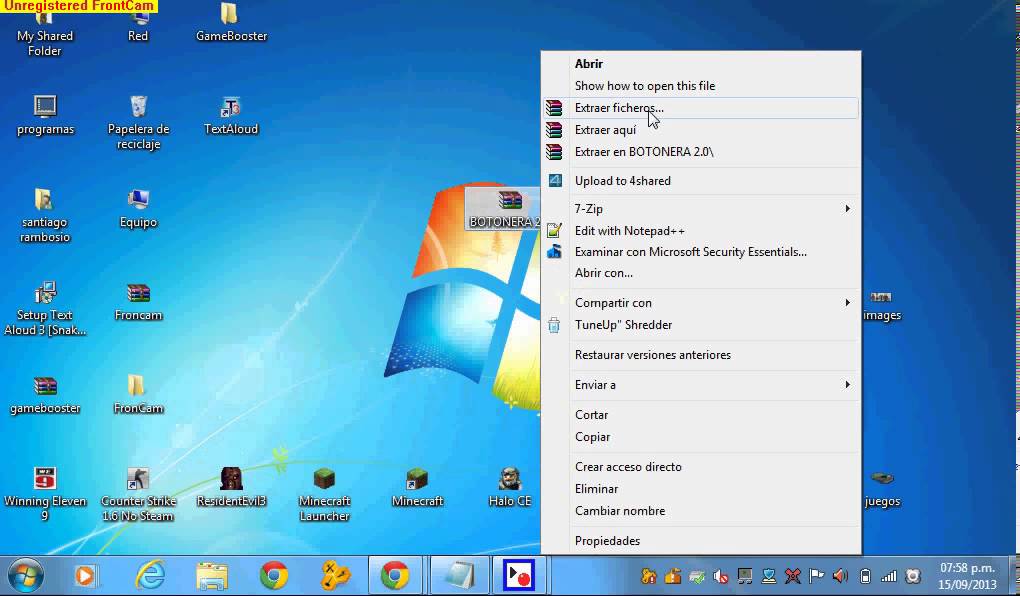Choose Abrir con... entry
The height and width of the screenshot is (596, 1020).
pos(701,273)
